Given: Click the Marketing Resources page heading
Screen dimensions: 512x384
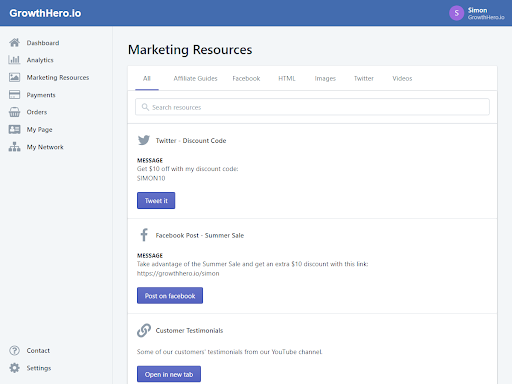Looking at the screenshot, I should coord(190,50).
